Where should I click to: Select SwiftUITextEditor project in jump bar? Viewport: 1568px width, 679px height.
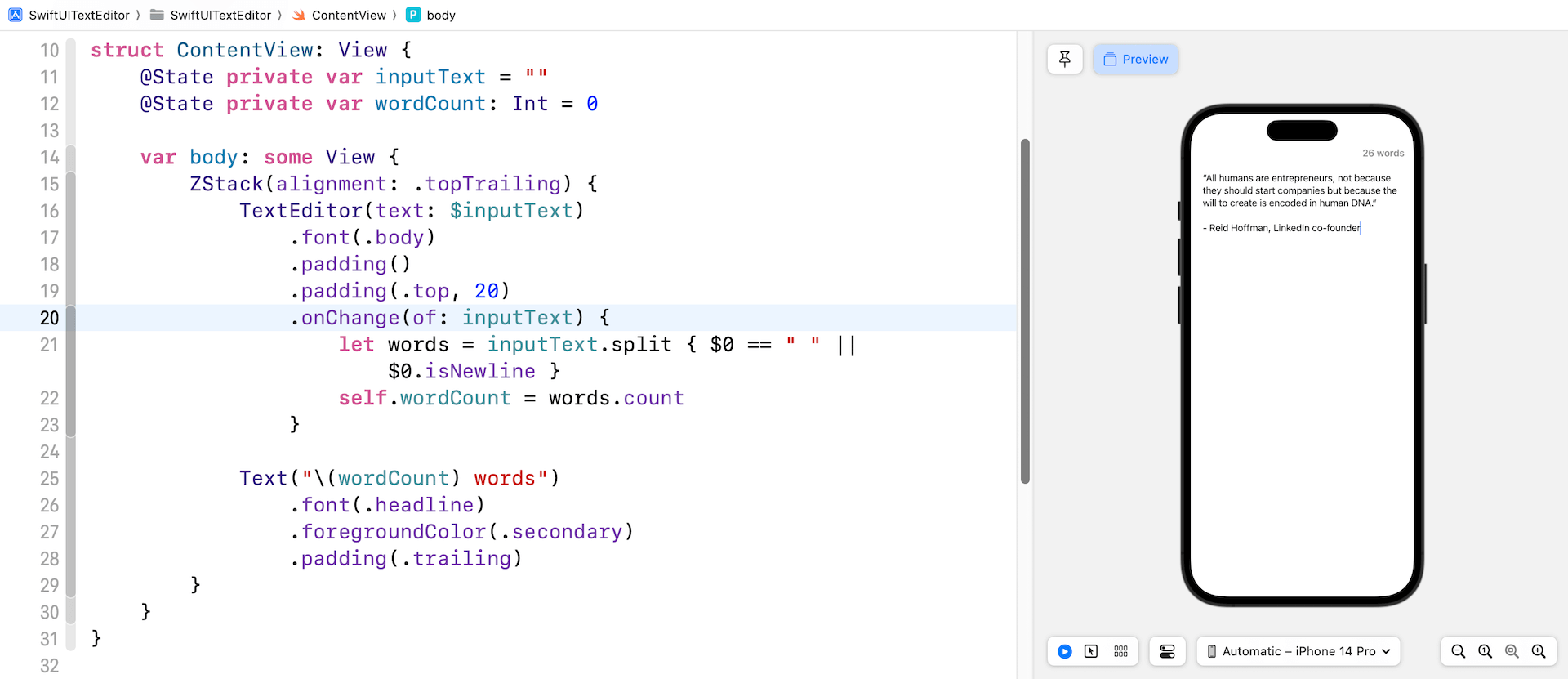(x=69, y=15)
